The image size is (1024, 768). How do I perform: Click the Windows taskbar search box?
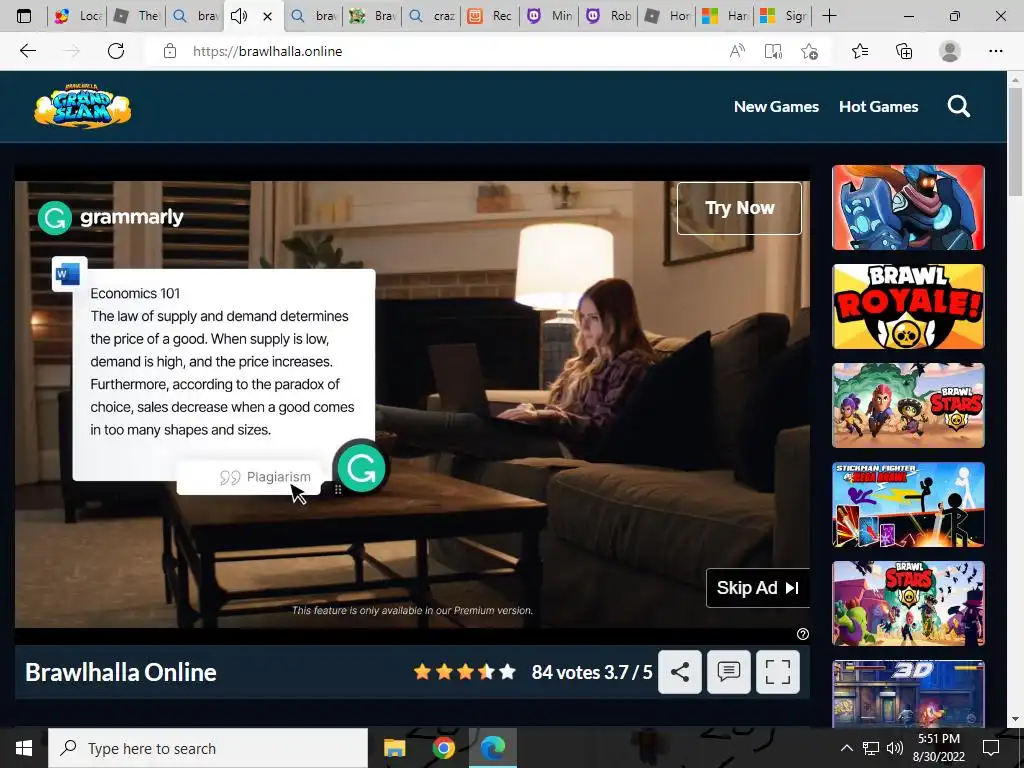point(208,748)
